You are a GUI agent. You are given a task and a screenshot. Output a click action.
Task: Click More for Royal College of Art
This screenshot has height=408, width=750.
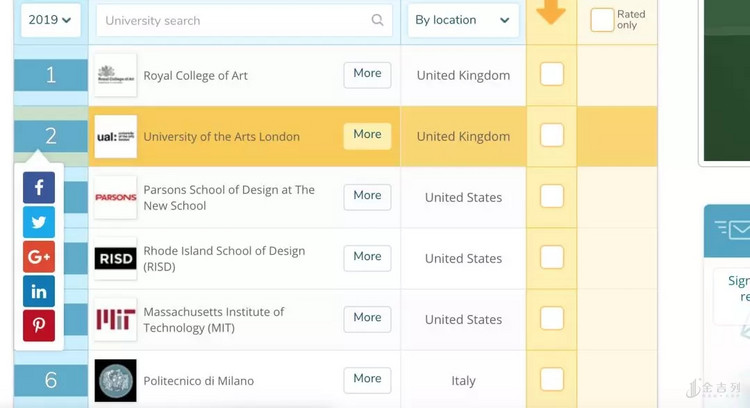pos(367,74)
